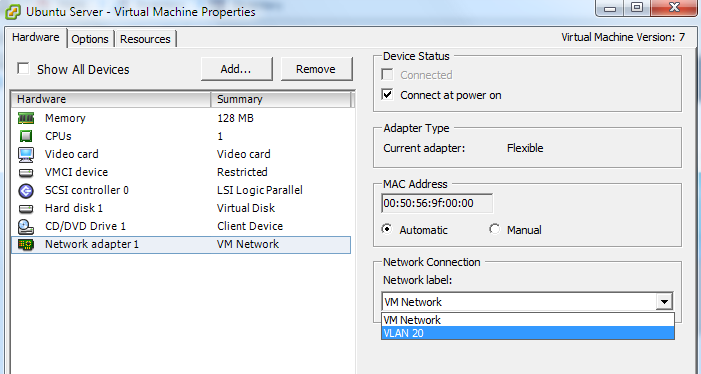Screen dimensions: 701x374
Task: Click the Hard disk 1 icon
Action: (26, 208)
